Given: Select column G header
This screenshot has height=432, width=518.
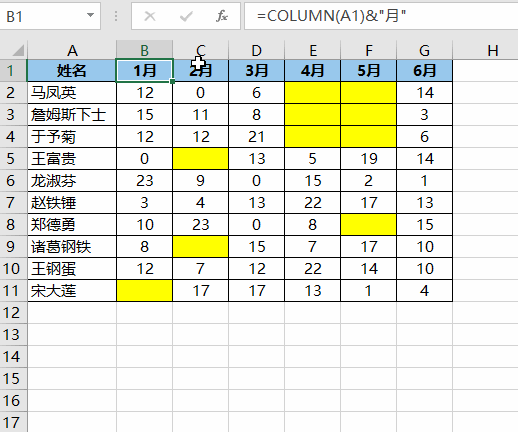Looking at the screenshot, I should [x=424, y=50].
